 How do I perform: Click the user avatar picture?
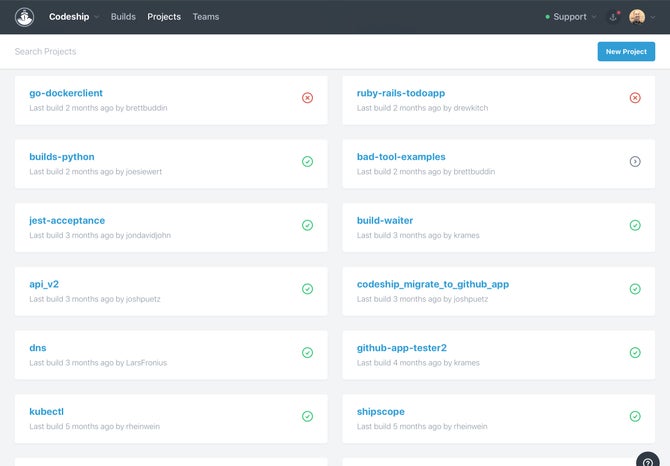pos(637,17)
